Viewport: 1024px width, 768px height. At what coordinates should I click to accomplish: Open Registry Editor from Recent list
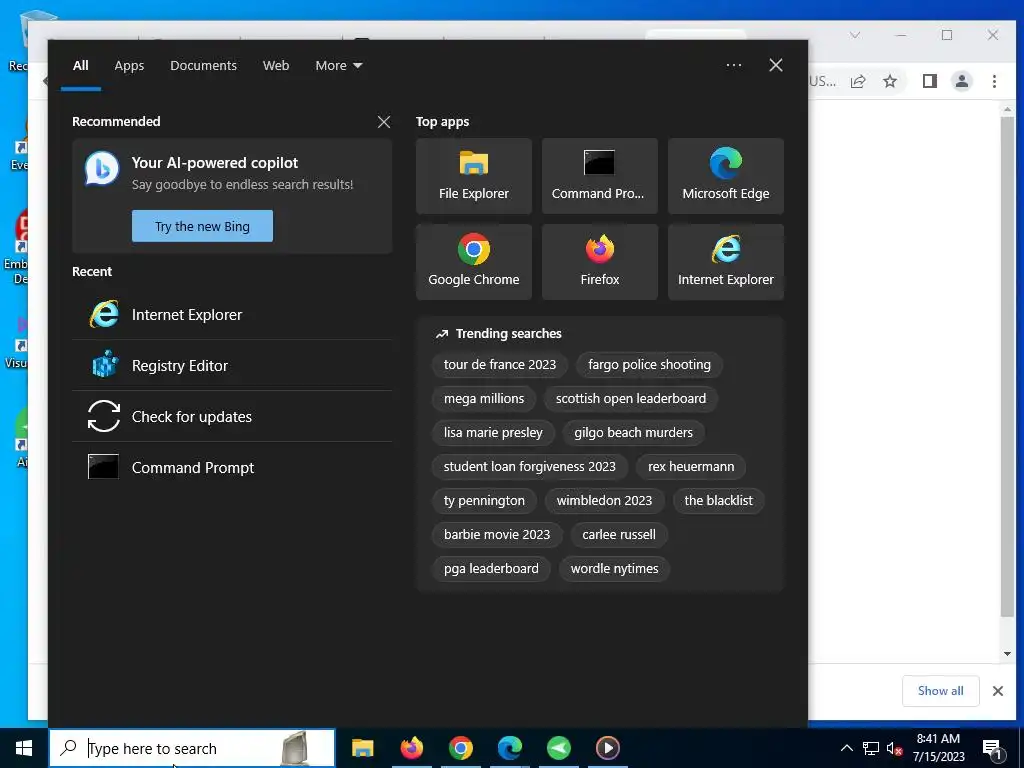pyautogui.click(x=232, y=366)
